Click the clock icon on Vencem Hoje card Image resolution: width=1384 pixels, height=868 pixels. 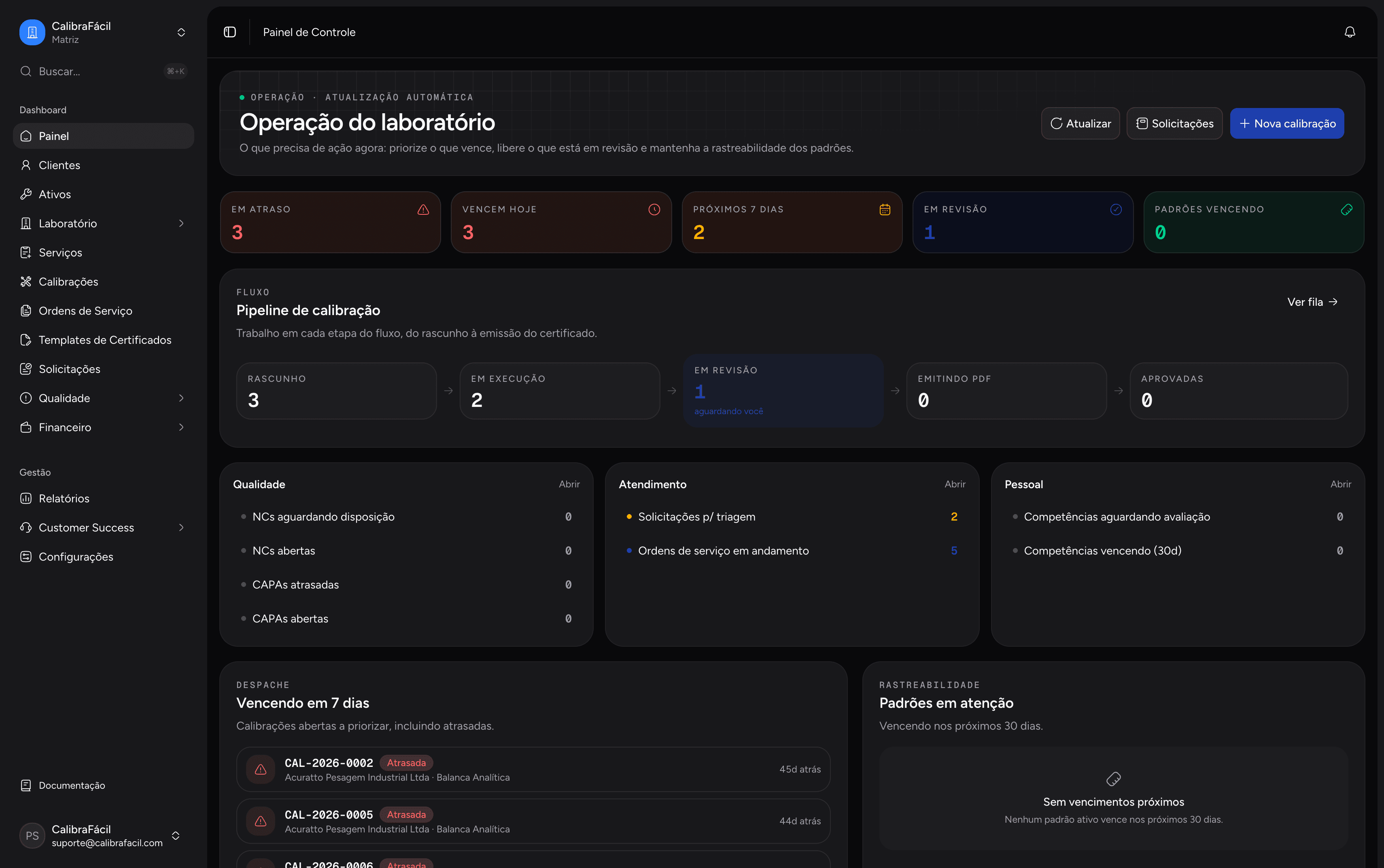(654, 210)
